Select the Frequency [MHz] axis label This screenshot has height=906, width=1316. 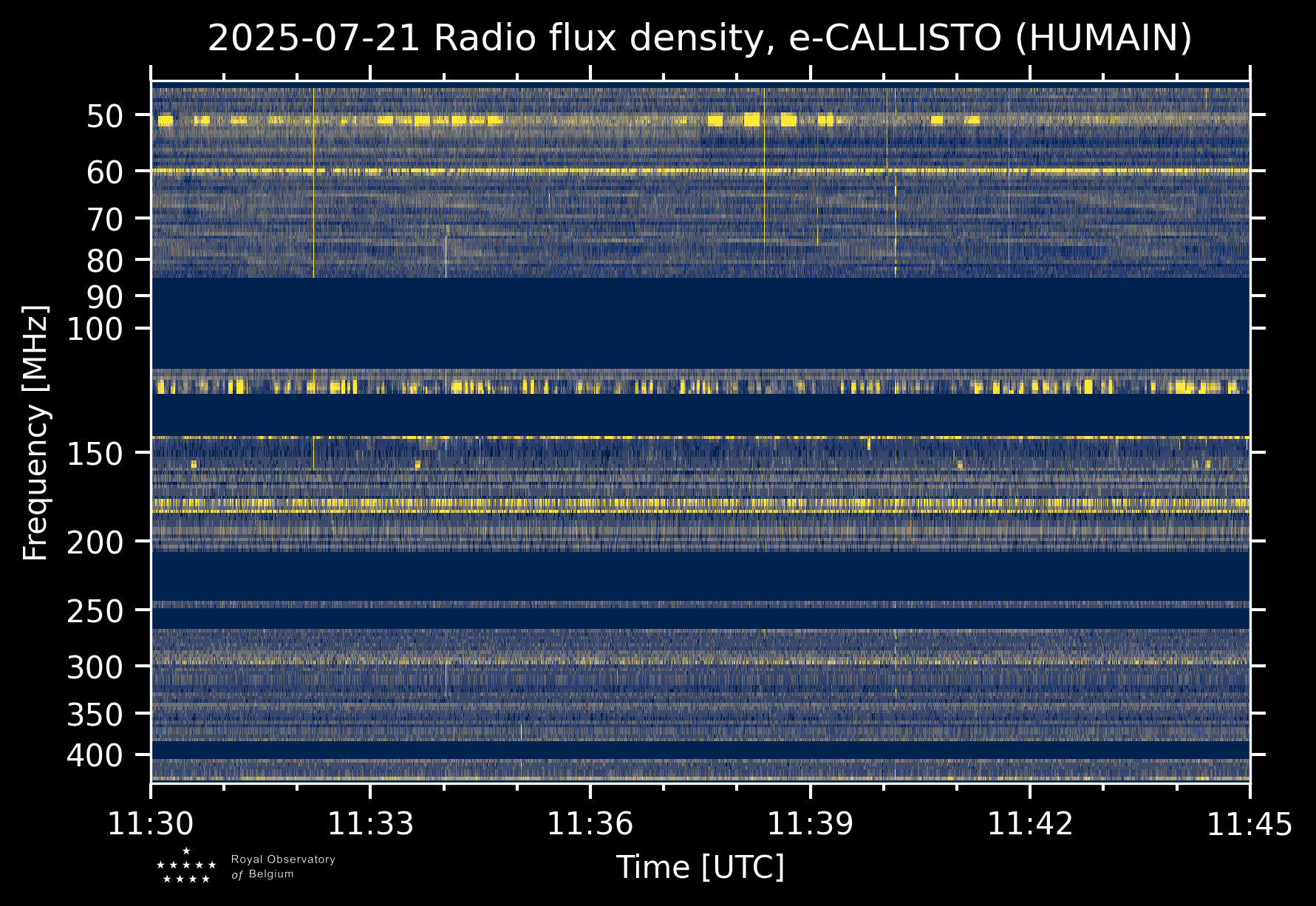pos(35,433)
